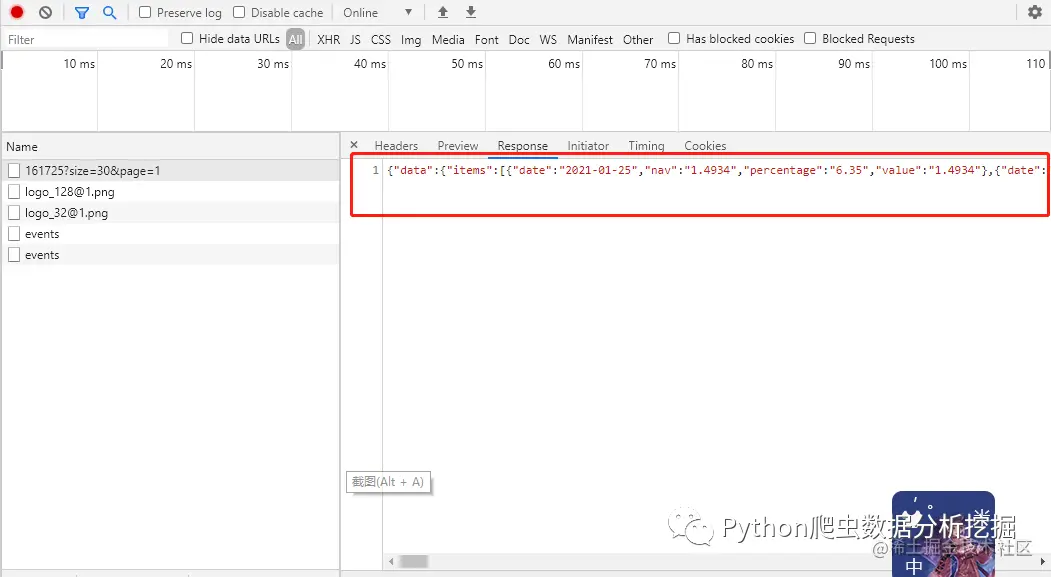Export HAR file with download arrow

(471, 12)
